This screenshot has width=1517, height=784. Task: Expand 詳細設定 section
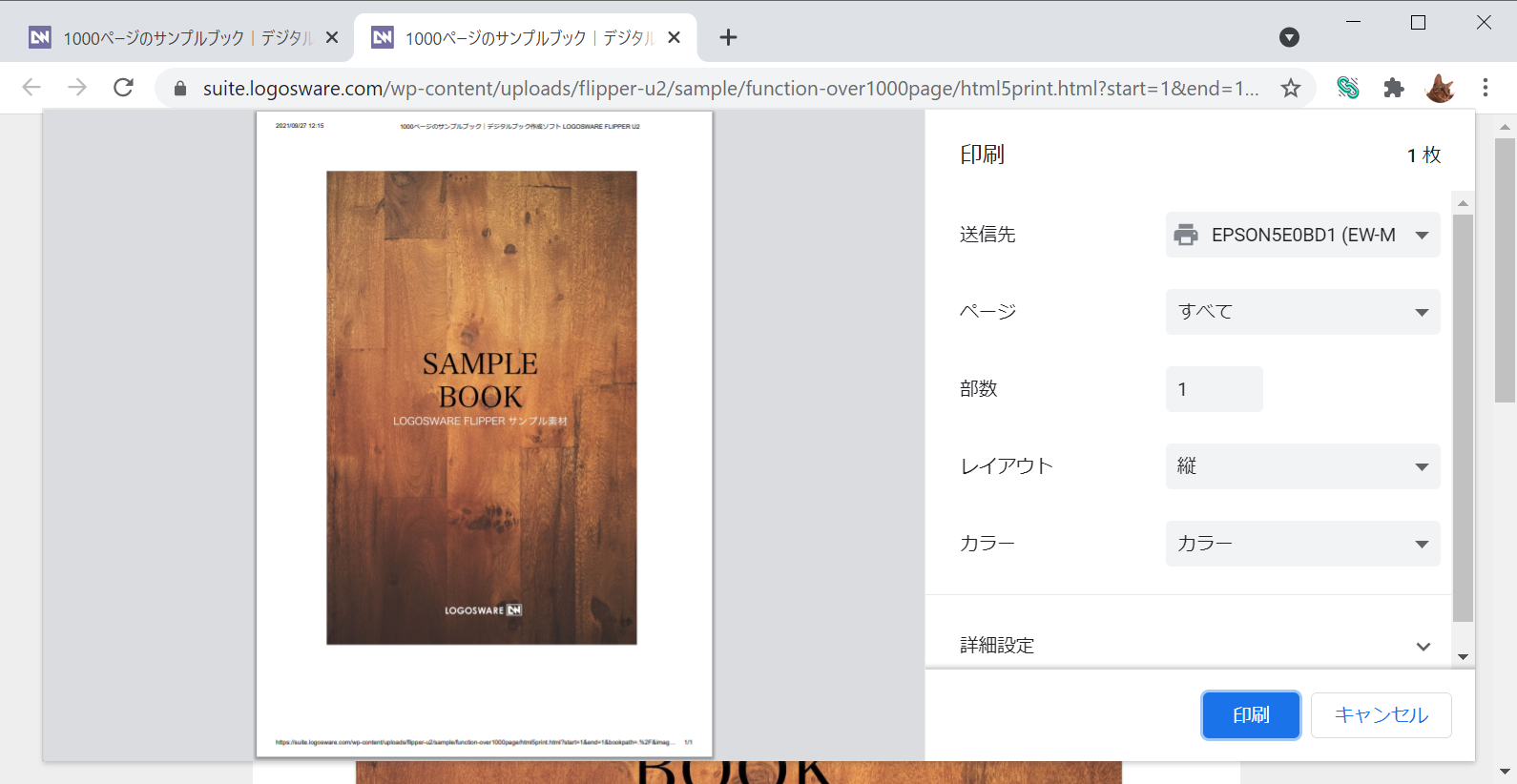tap(1195, 646)
